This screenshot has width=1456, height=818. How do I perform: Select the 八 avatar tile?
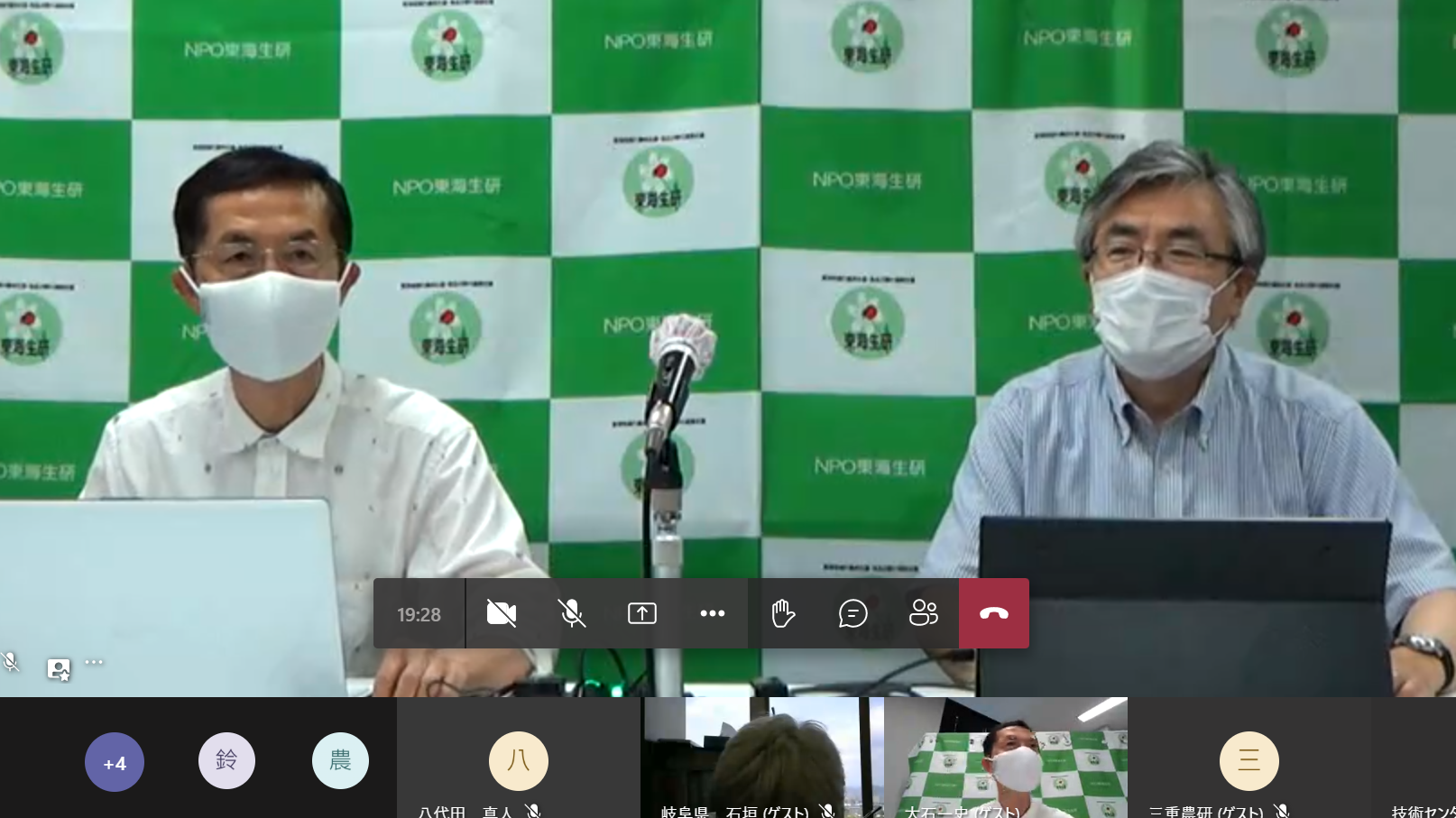pyautogui.click(x=518, y=760)
